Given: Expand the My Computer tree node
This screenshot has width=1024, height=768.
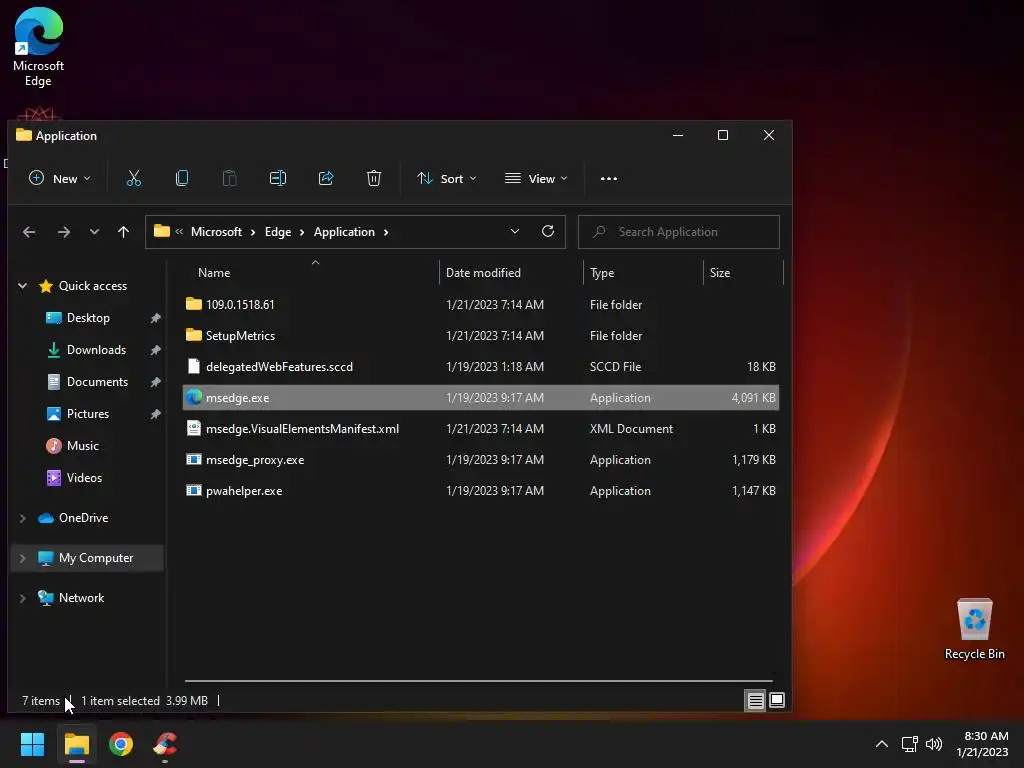Looking at the screenshot, I should (x=23, y=558).
